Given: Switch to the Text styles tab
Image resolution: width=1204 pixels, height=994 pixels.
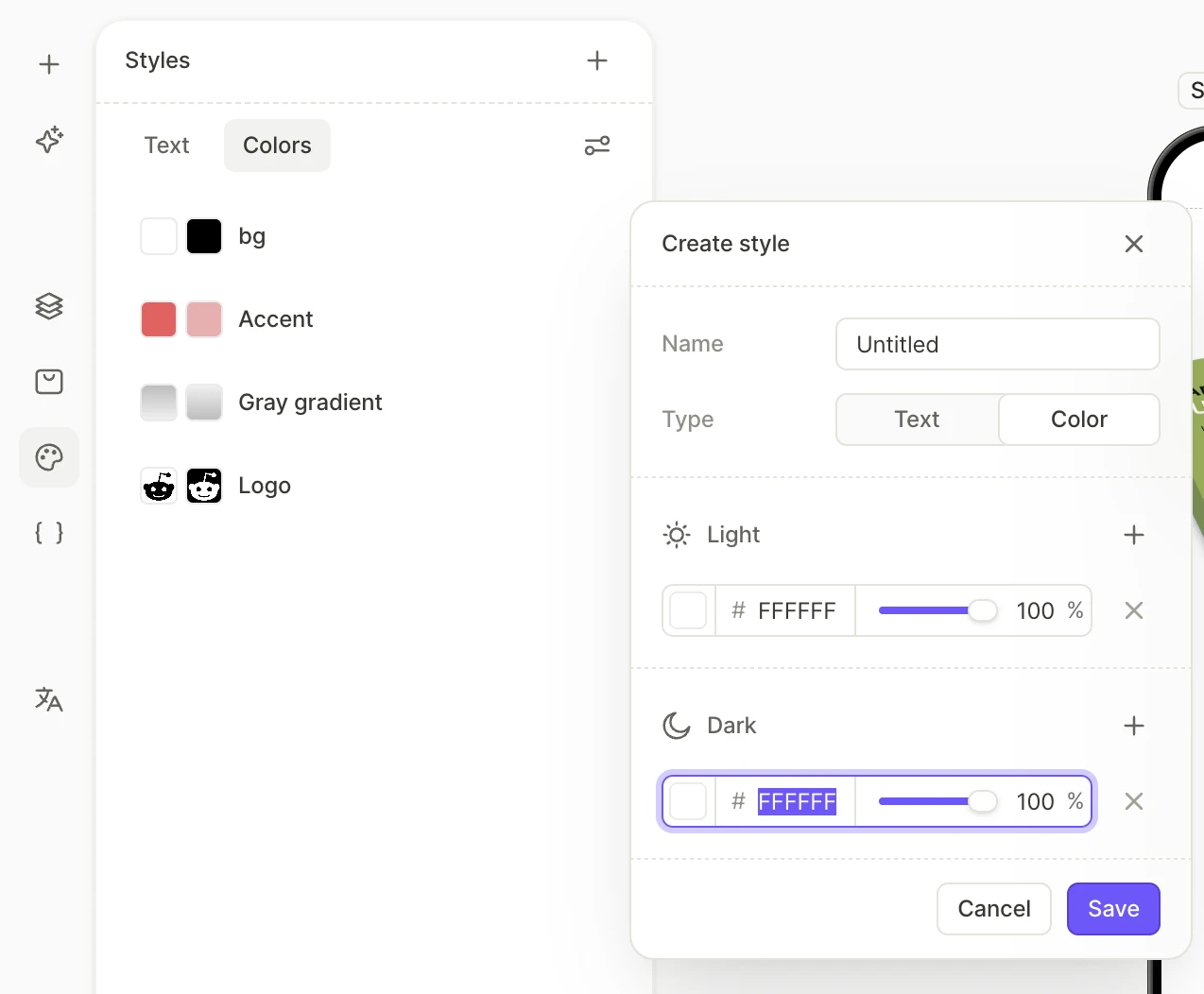Looking at the screenshot, I should click(167, 146).
